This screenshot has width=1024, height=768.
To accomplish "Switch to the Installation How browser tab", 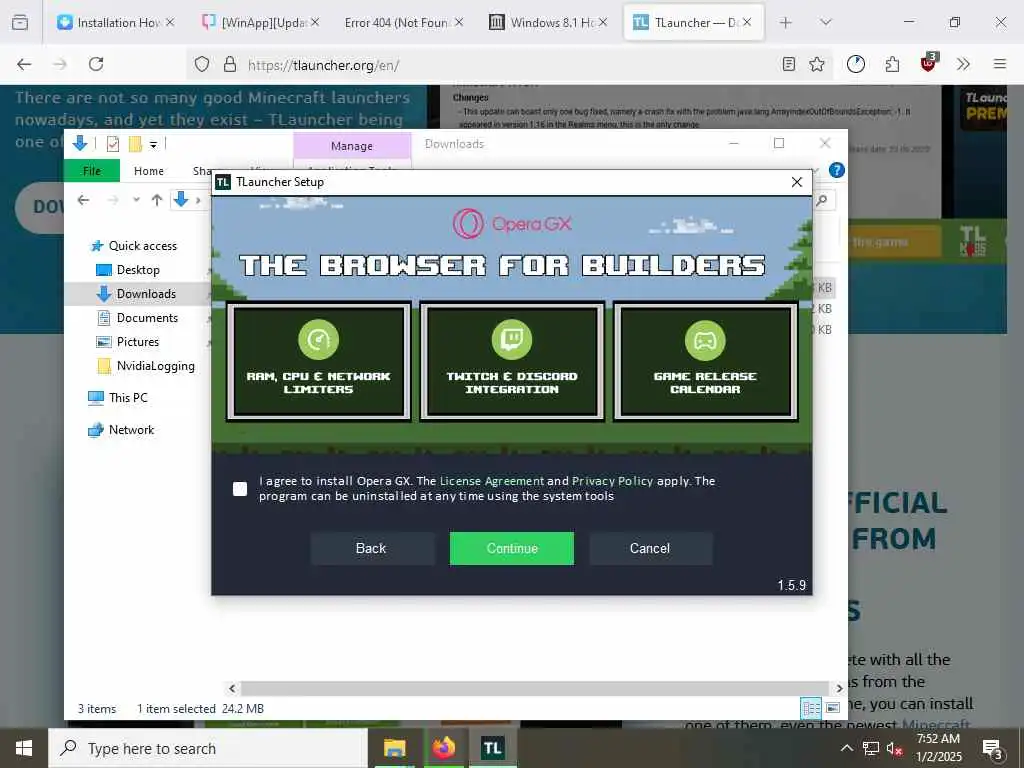I will 115,22.
